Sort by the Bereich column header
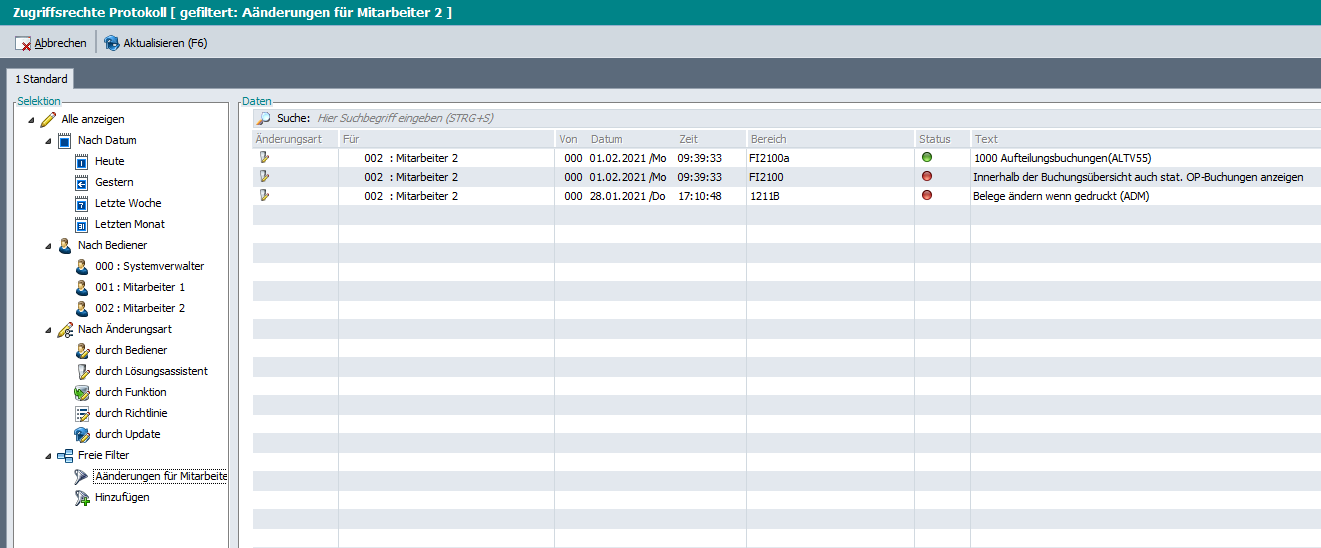 point(768,139)
